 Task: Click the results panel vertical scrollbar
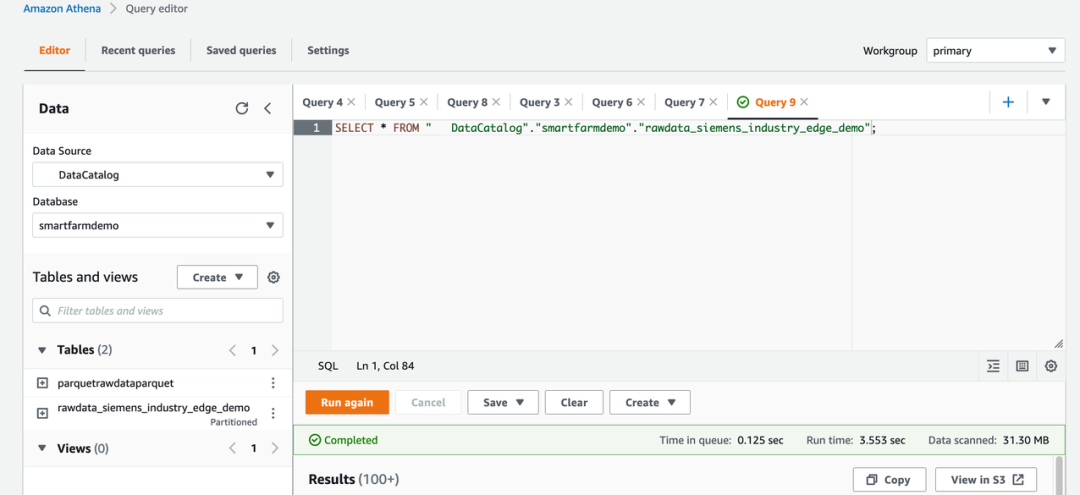[x=1059, y=475]
